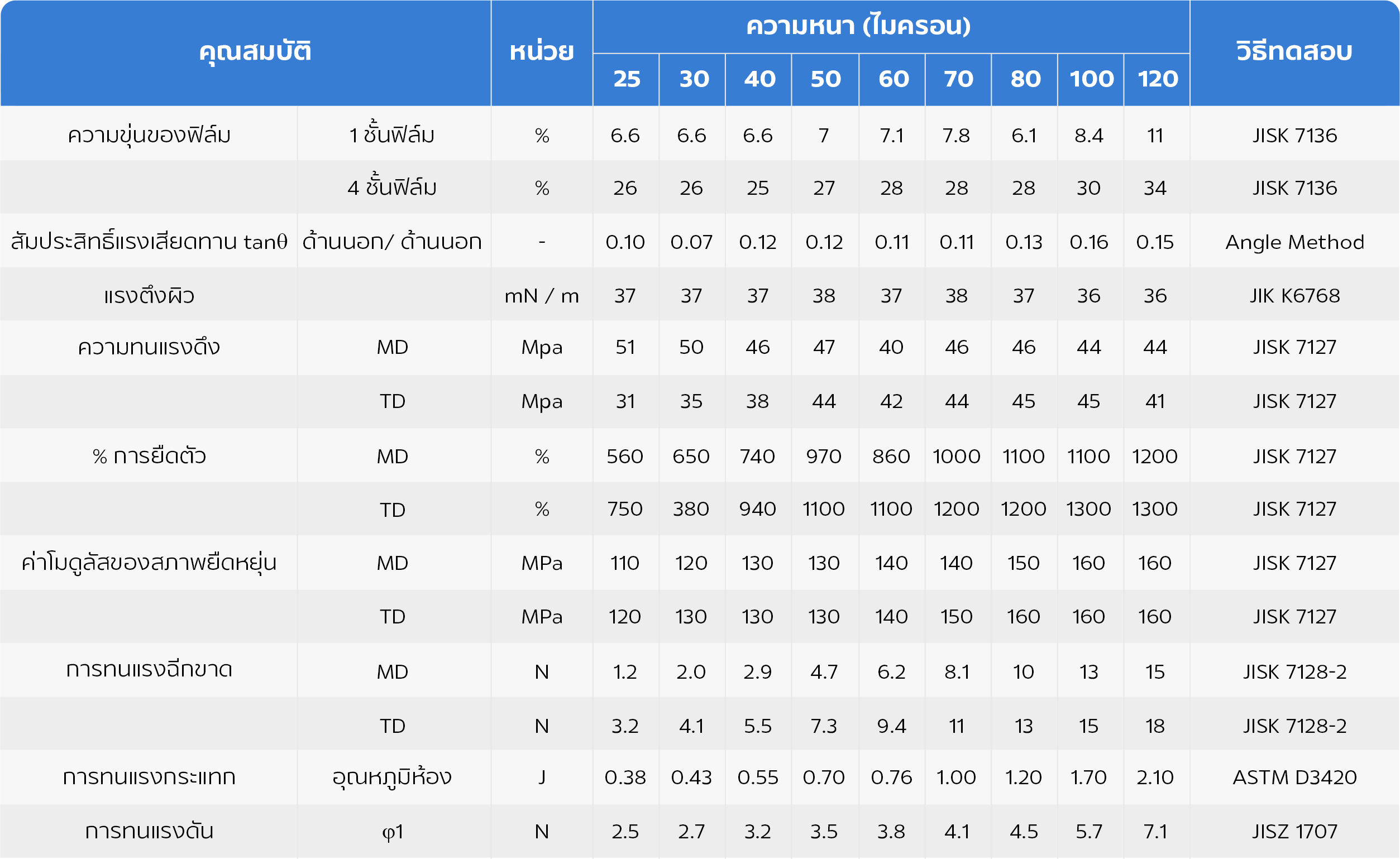The image size is (1400, 859).
Task: Click the JIK K6768 test method cell
Action: (x=1294, y=295)
